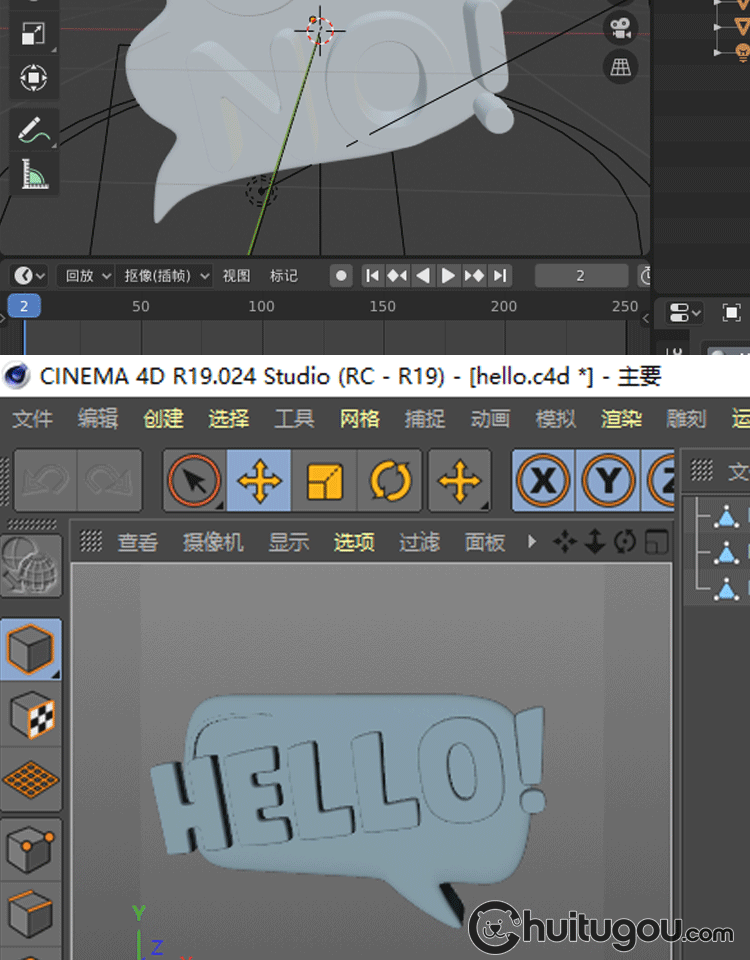The image size is (750, 960).
Task: Select the Blender Measure tool
Action: [x=32, y=174]
